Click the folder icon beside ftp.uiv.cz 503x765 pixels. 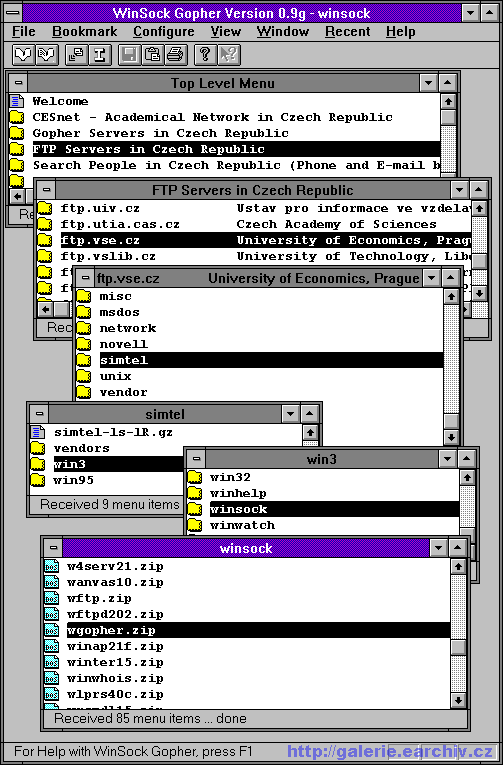45,209
